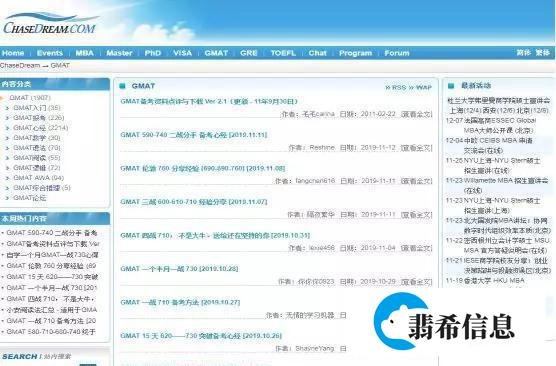Open article GMAT 一战 710 备考方法
556x366 pixels.
180,302
